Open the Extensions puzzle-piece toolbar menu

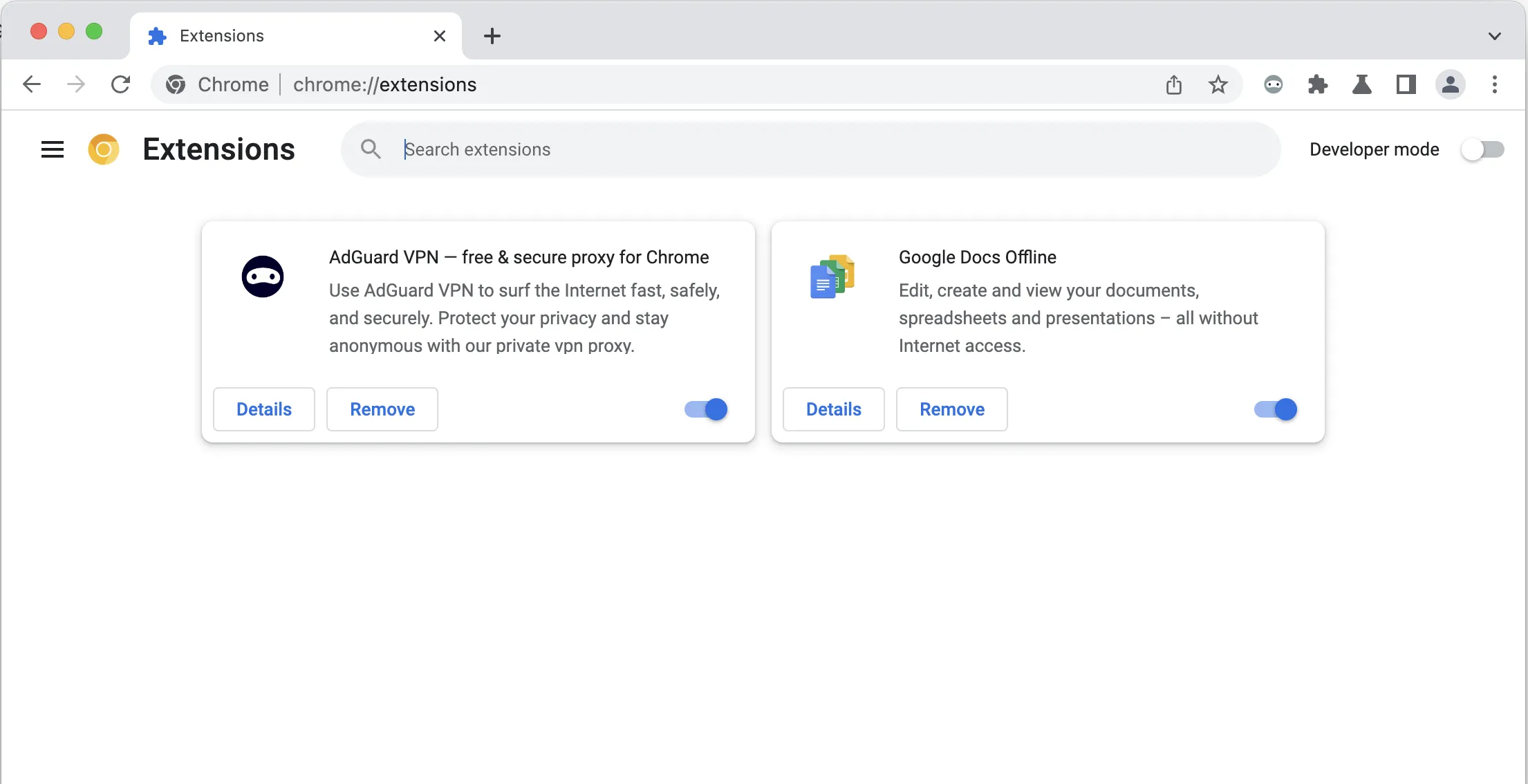1318,84
